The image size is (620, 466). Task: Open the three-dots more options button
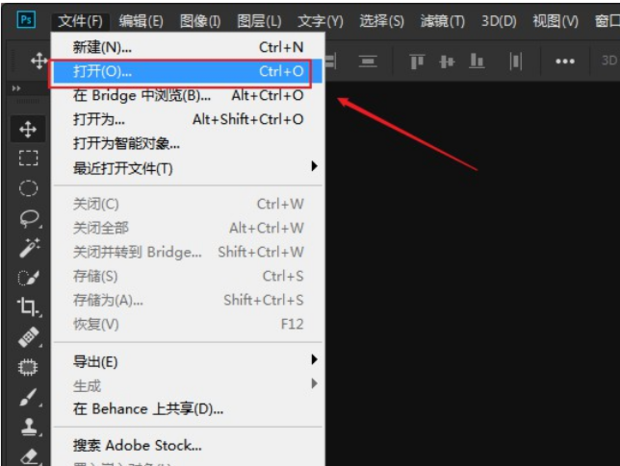[565, 61]
